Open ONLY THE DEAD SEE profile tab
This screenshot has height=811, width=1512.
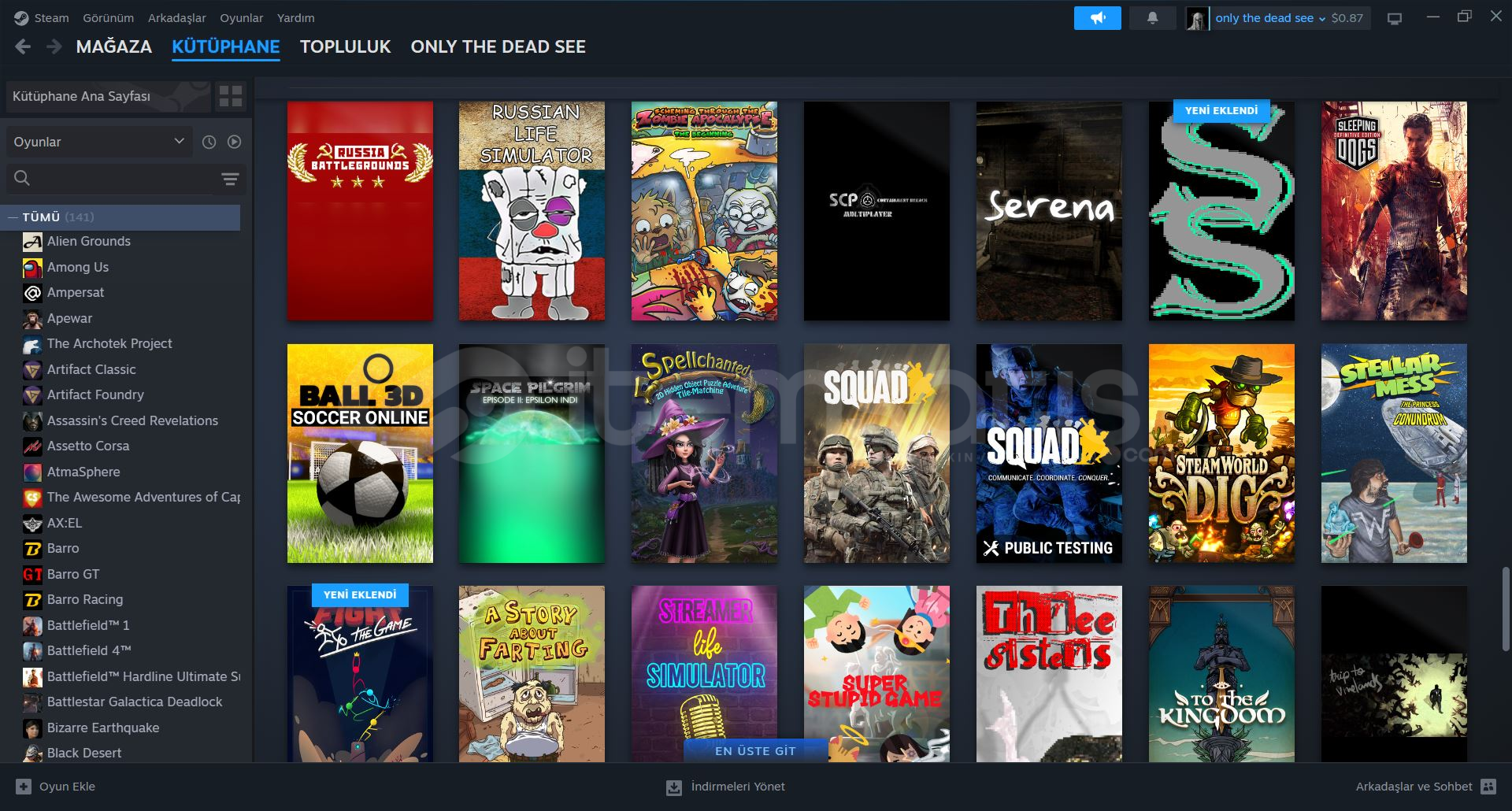click(x=498, y=46)
